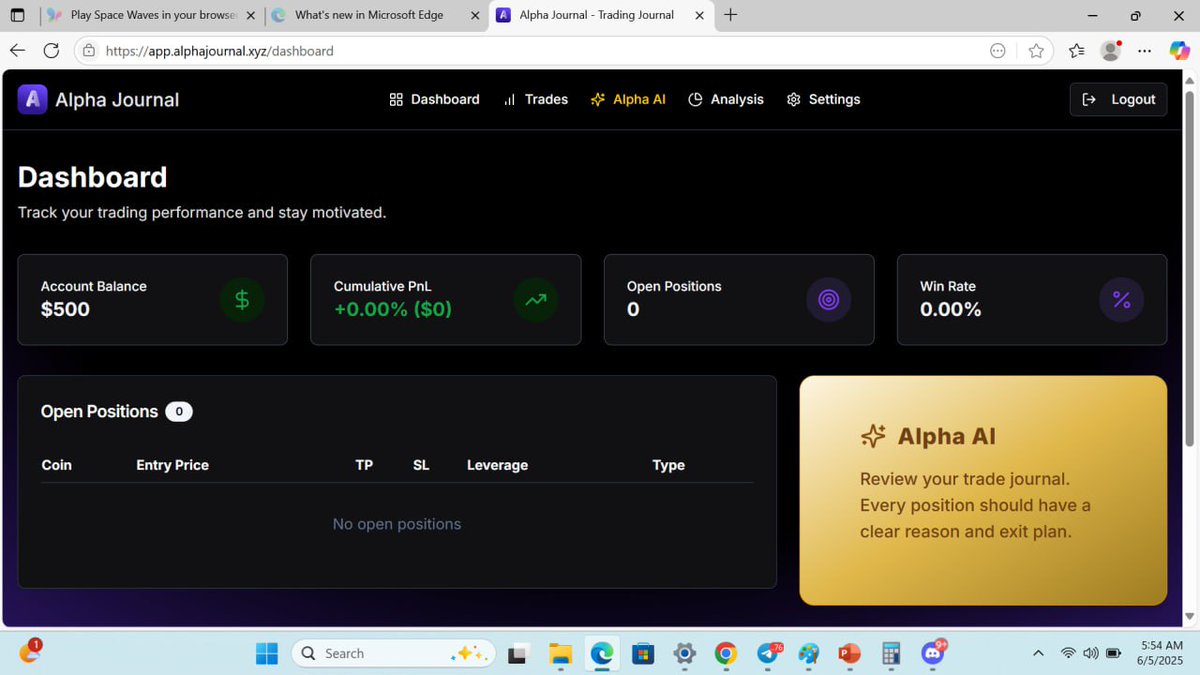This screenshot has width=1200, height=675.
Task: Click the taskbar widget icon with red badge
Action: (x=30, y=652)
